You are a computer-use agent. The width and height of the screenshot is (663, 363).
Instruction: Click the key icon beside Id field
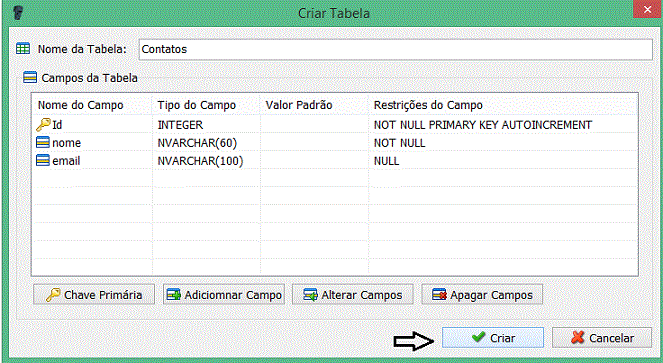[x=43, y=125]
